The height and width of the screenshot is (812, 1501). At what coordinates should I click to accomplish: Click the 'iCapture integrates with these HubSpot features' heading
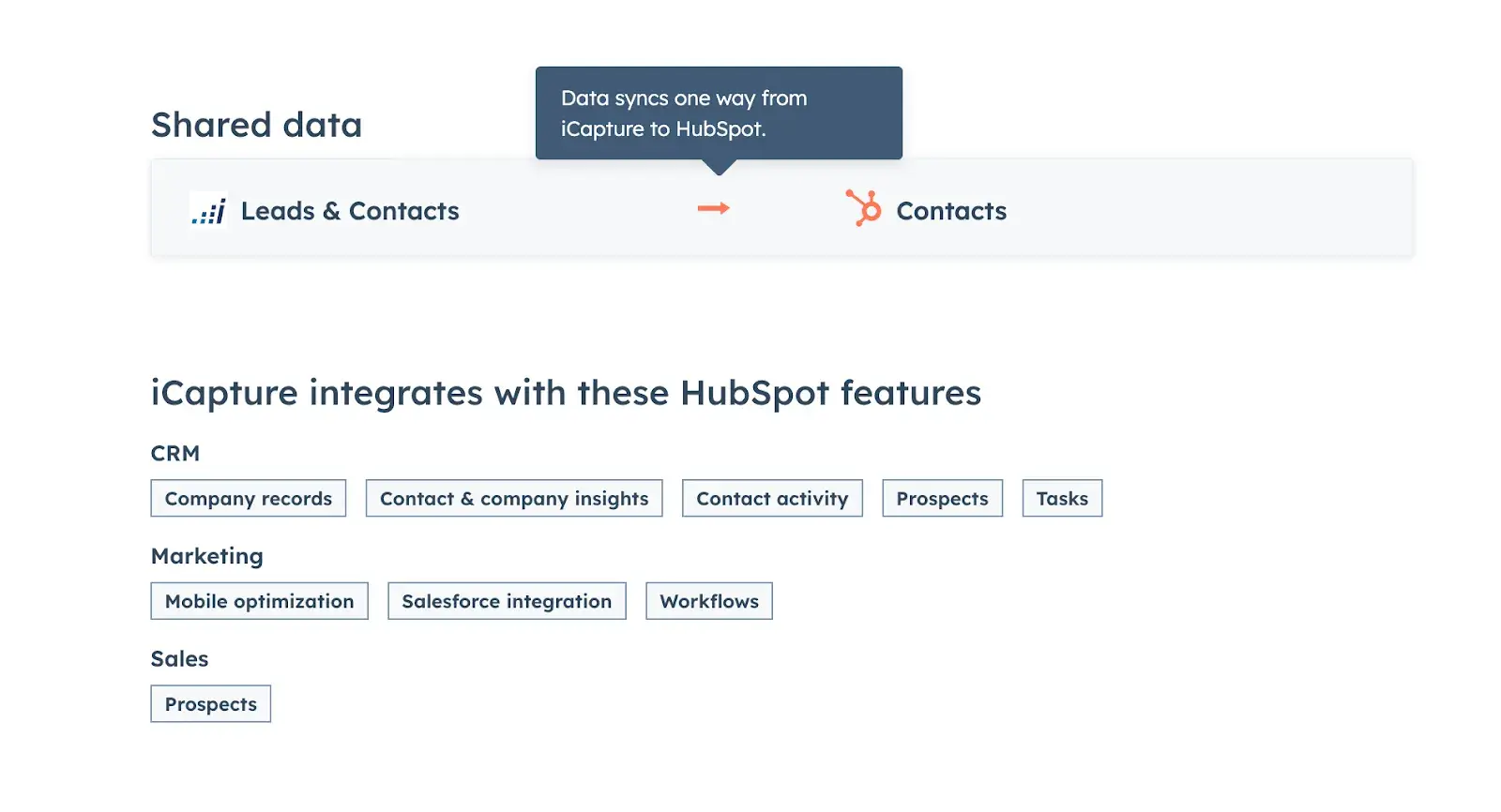pyautogui.click(x=566, y=393)
